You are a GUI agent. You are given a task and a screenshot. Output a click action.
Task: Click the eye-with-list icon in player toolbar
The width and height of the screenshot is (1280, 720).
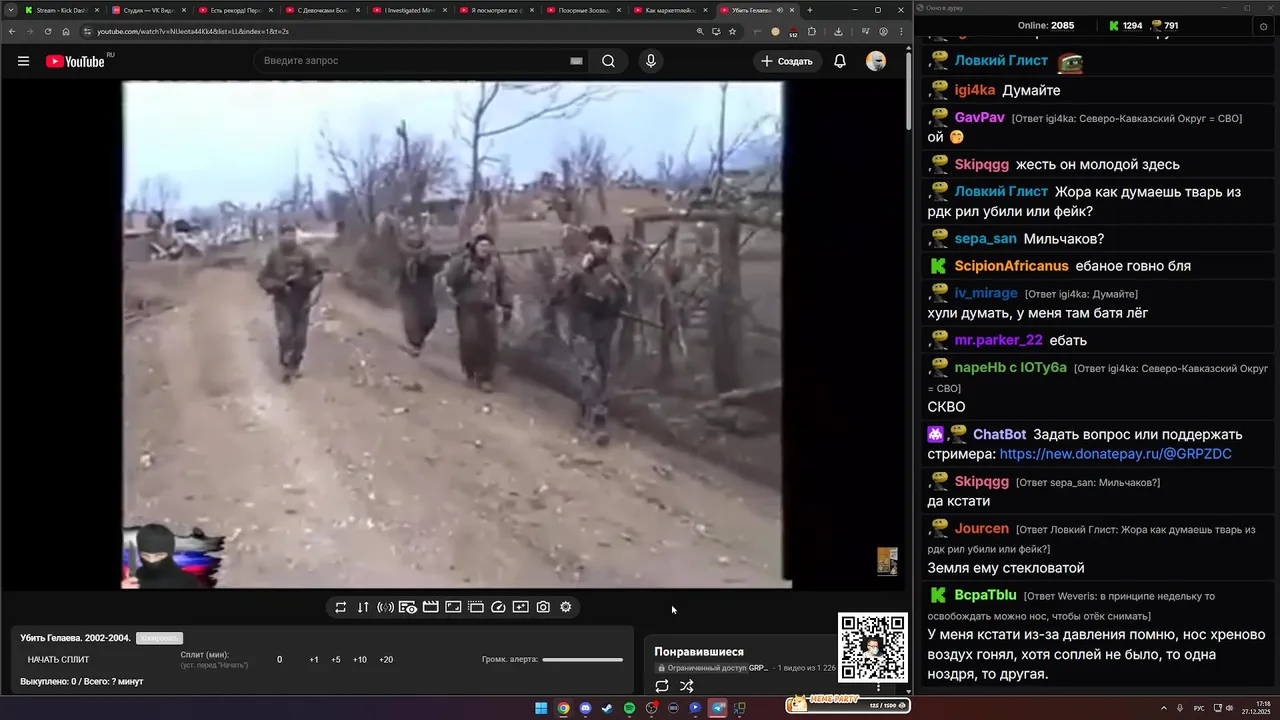[408, 607]
